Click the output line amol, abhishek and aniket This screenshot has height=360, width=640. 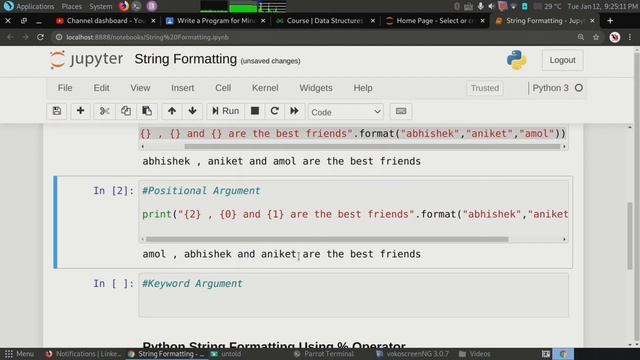(x=282, y=254)
